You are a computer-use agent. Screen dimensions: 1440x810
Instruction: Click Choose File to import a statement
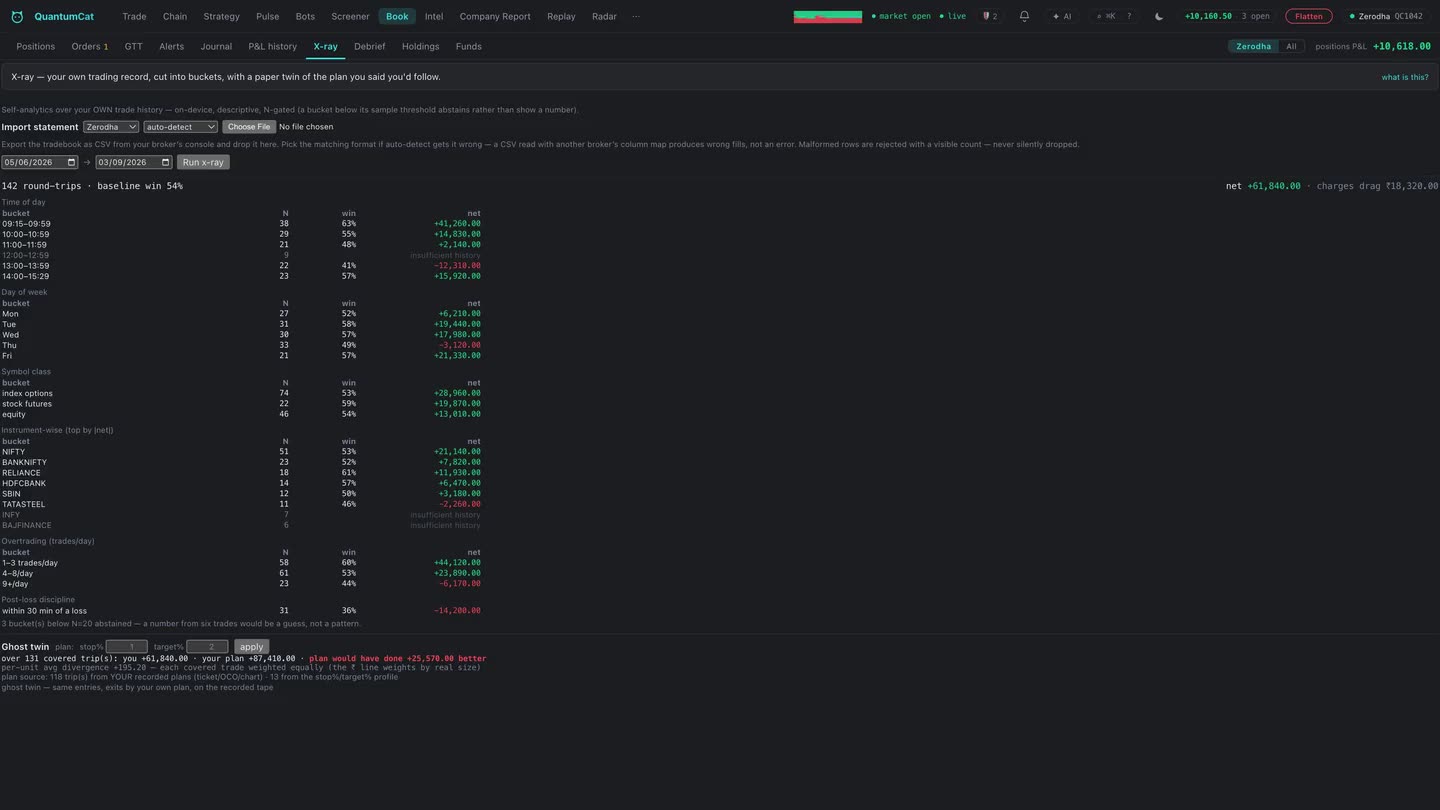pyautogui.click(x=249, y=127)
